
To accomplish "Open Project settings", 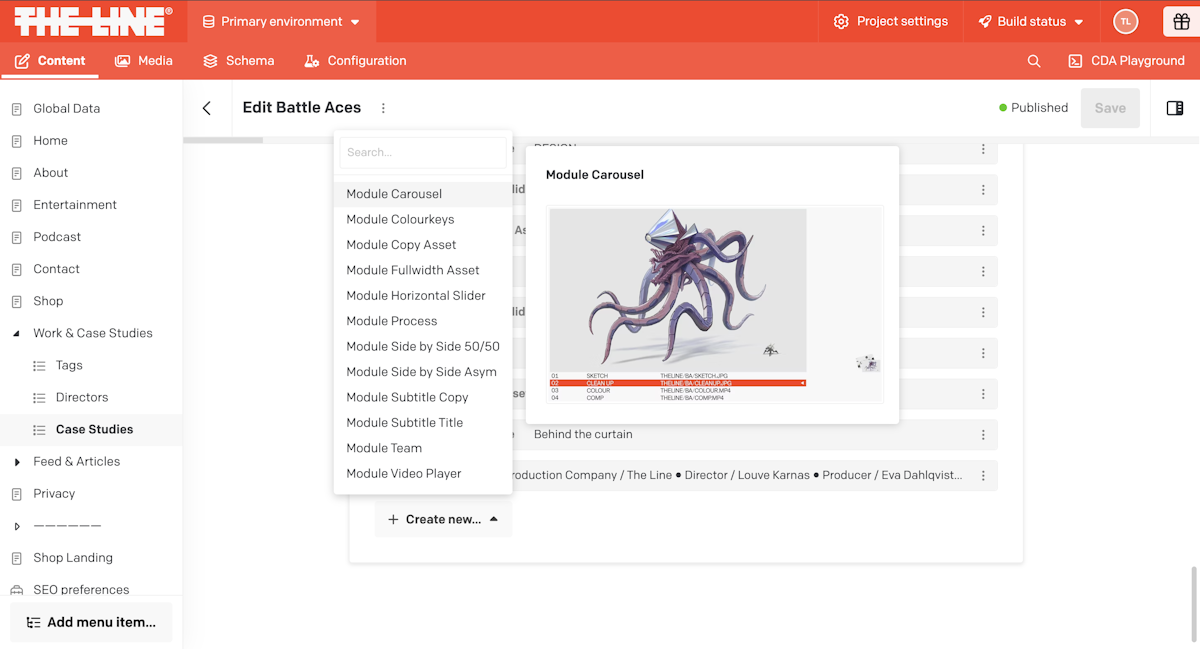I will 890,21.
